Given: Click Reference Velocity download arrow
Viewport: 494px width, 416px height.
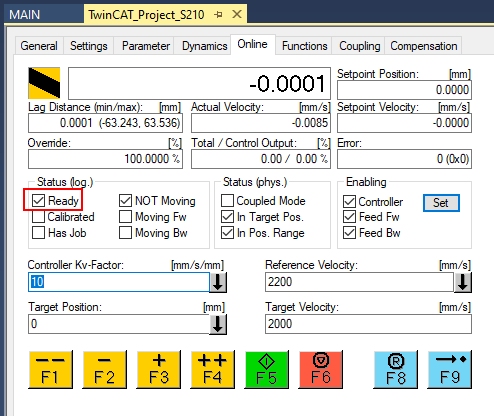Looking at the screenshot, I should tap(463, 282).
